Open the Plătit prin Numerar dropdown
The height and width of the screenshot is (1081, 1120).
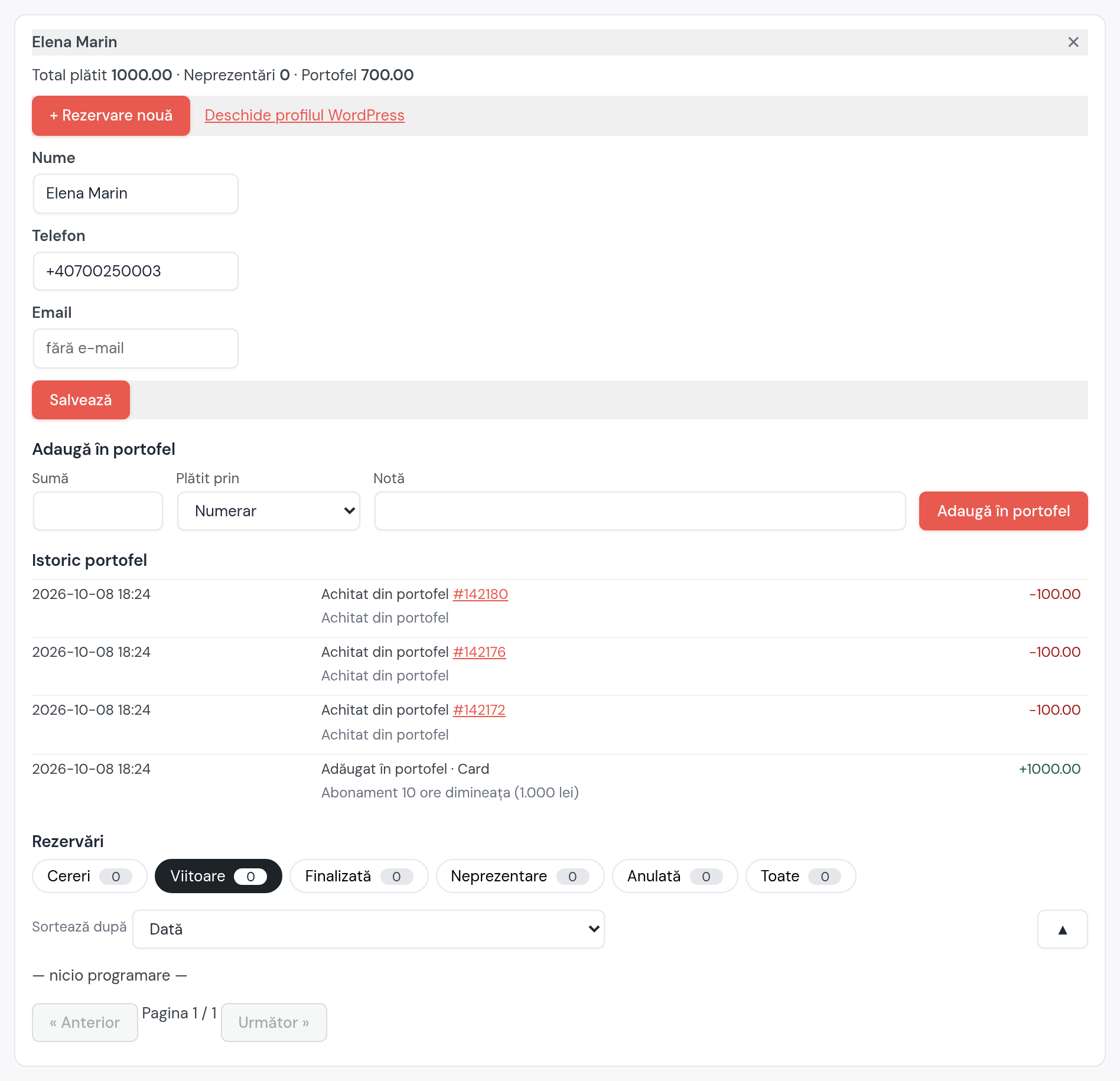coord(269,511)
